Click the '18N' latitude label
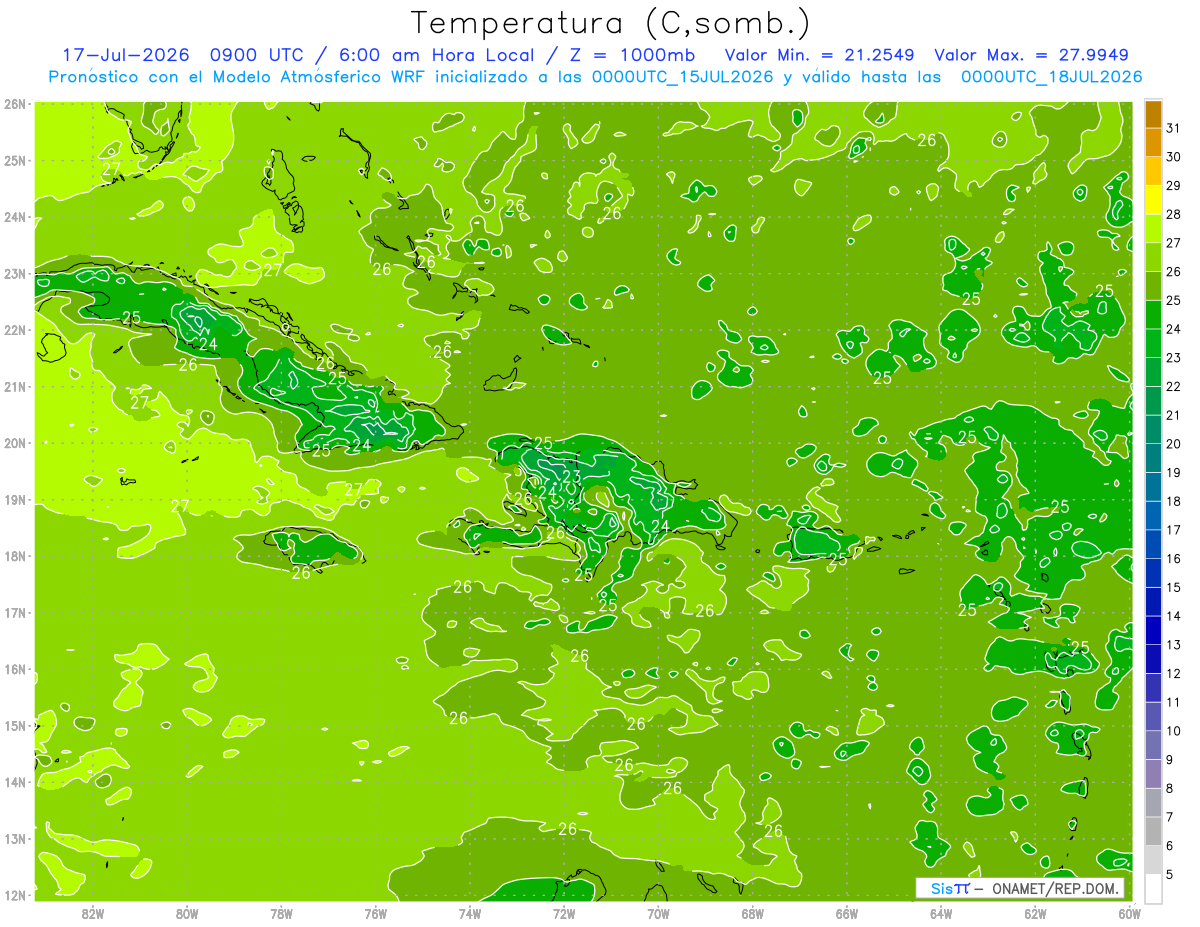 tap(14, 556)
